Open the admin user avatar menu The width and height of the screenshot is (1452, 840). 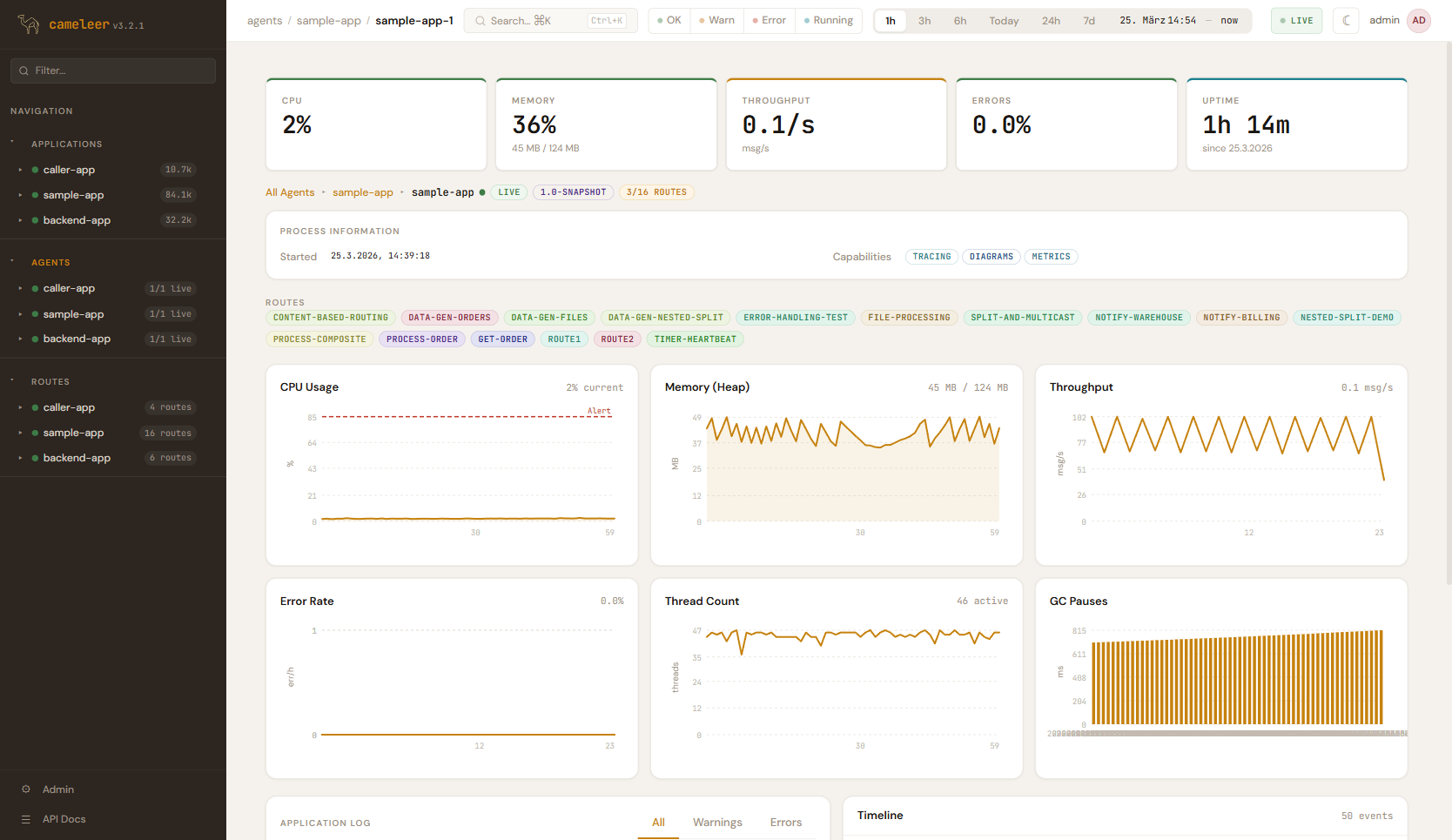[1419, 21]
